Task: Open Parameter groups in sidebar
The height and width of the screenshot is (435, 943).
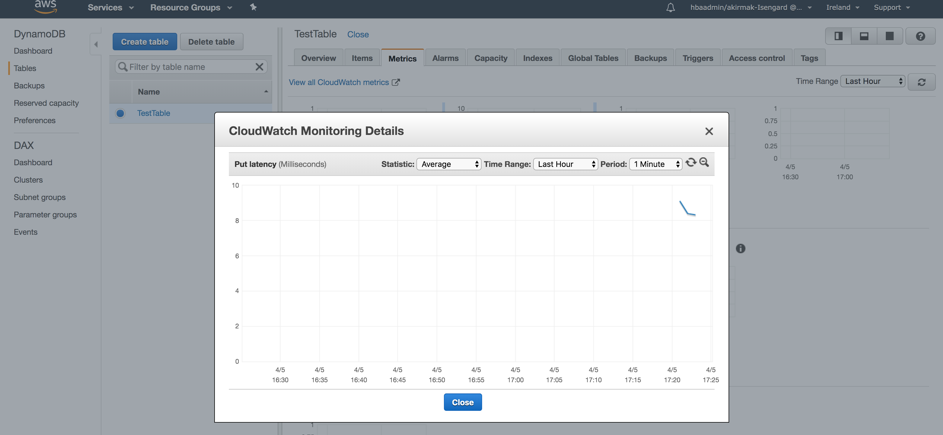Action: [x=45, y=215]
